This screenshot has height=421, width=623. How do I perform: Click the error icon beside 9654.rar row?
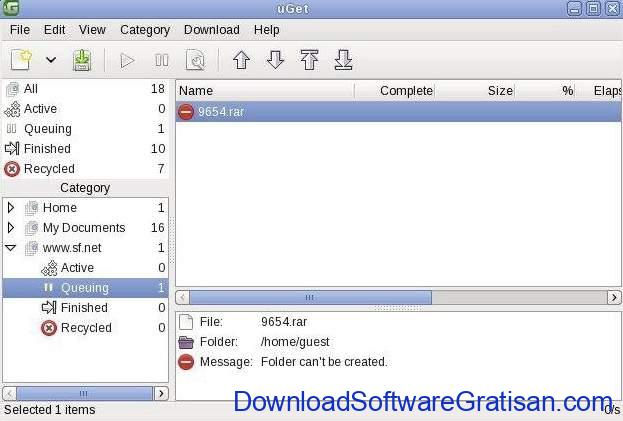point(186,112)
